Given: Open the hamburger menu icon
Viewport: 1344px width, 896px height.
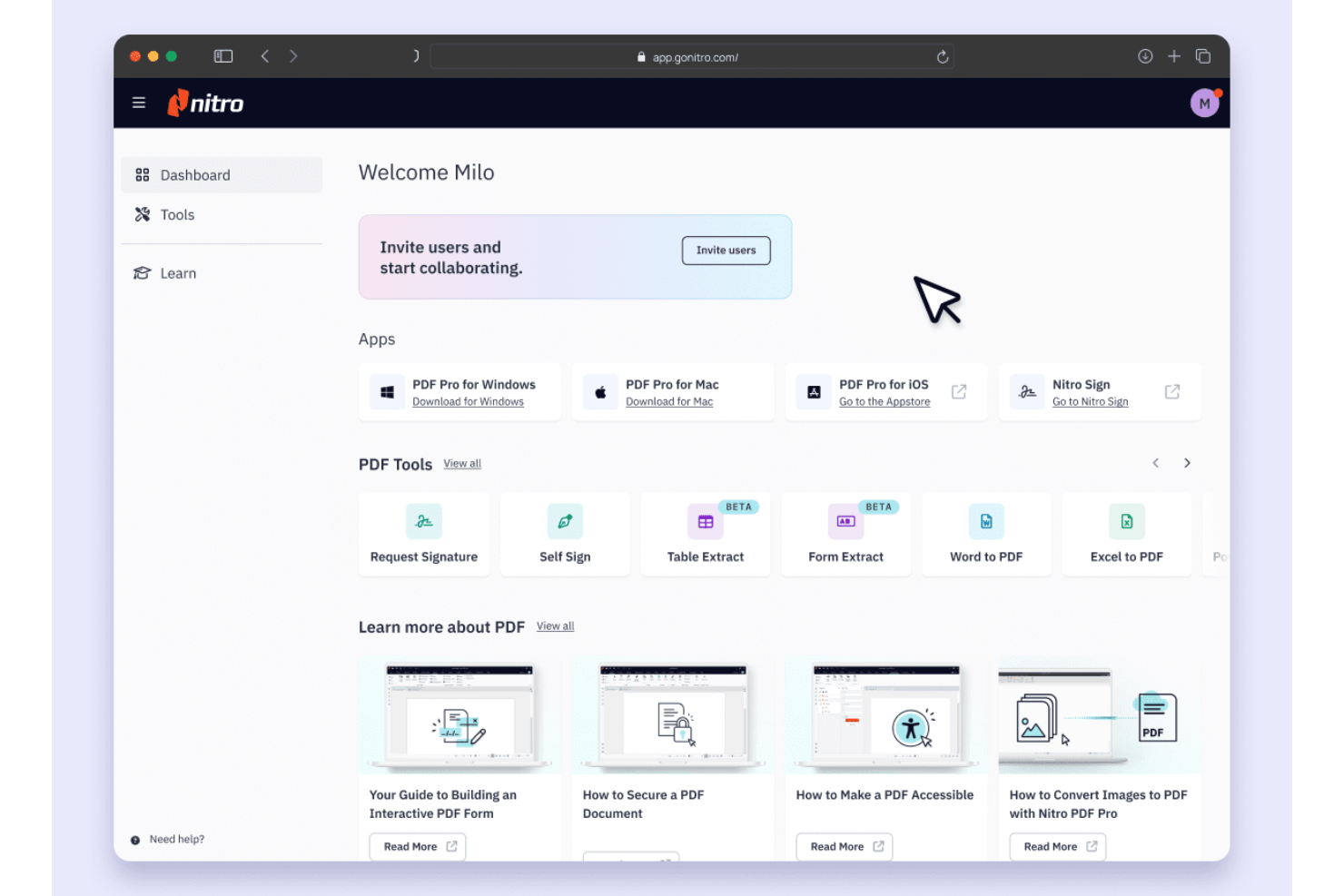Looking at the screenshot, I should [139, 103].
